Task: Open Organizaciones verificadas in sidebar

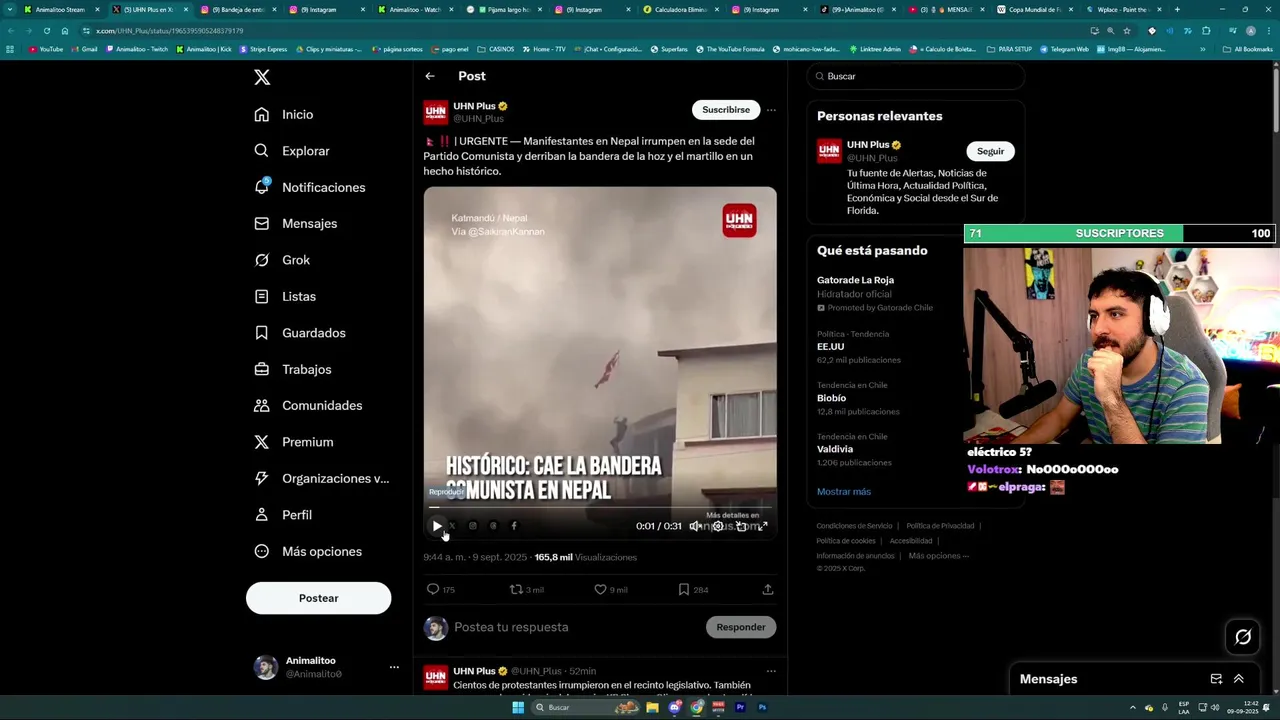Action: pos(322,479)
